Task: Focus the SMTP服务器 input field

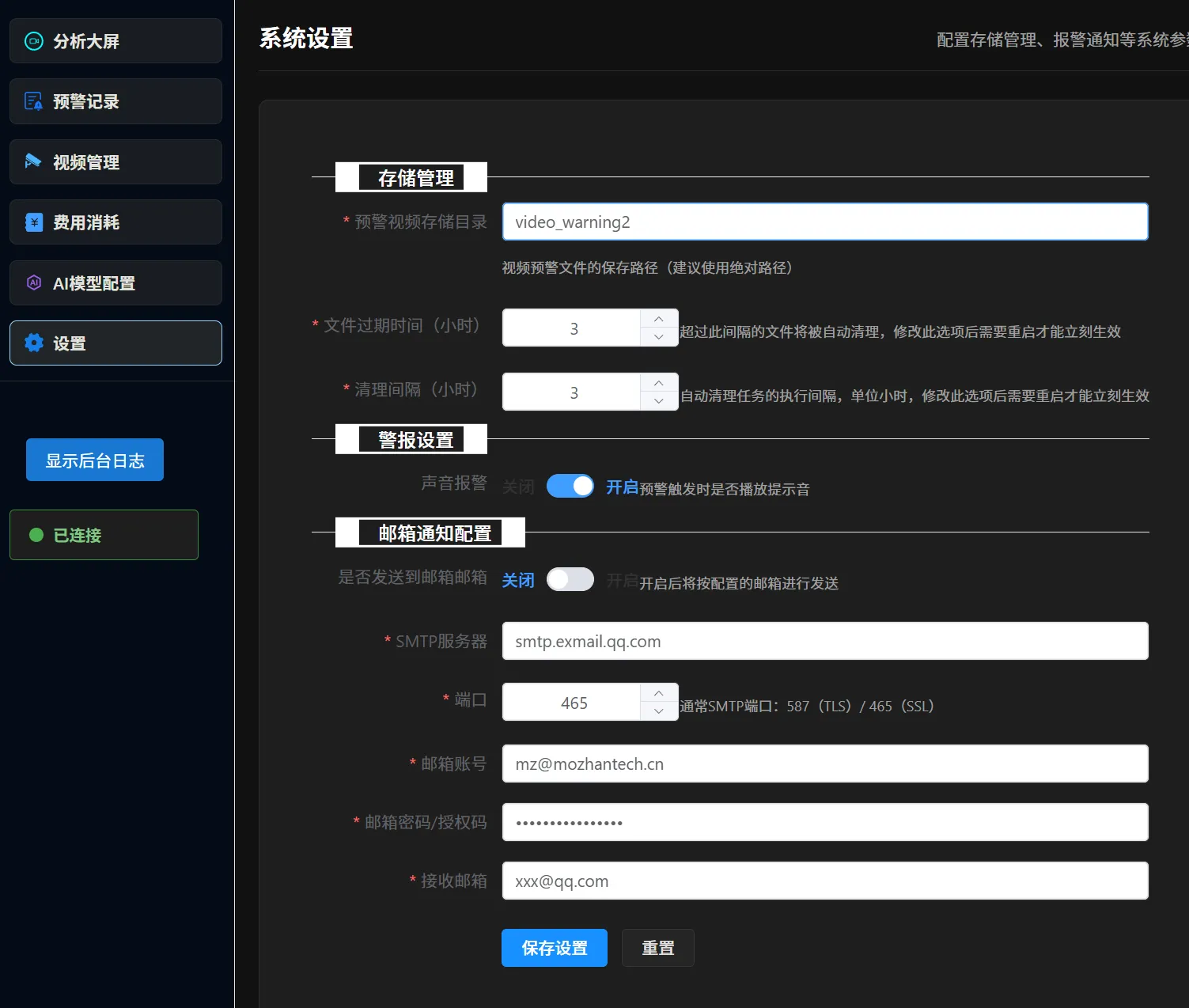Action: (824, 641)
